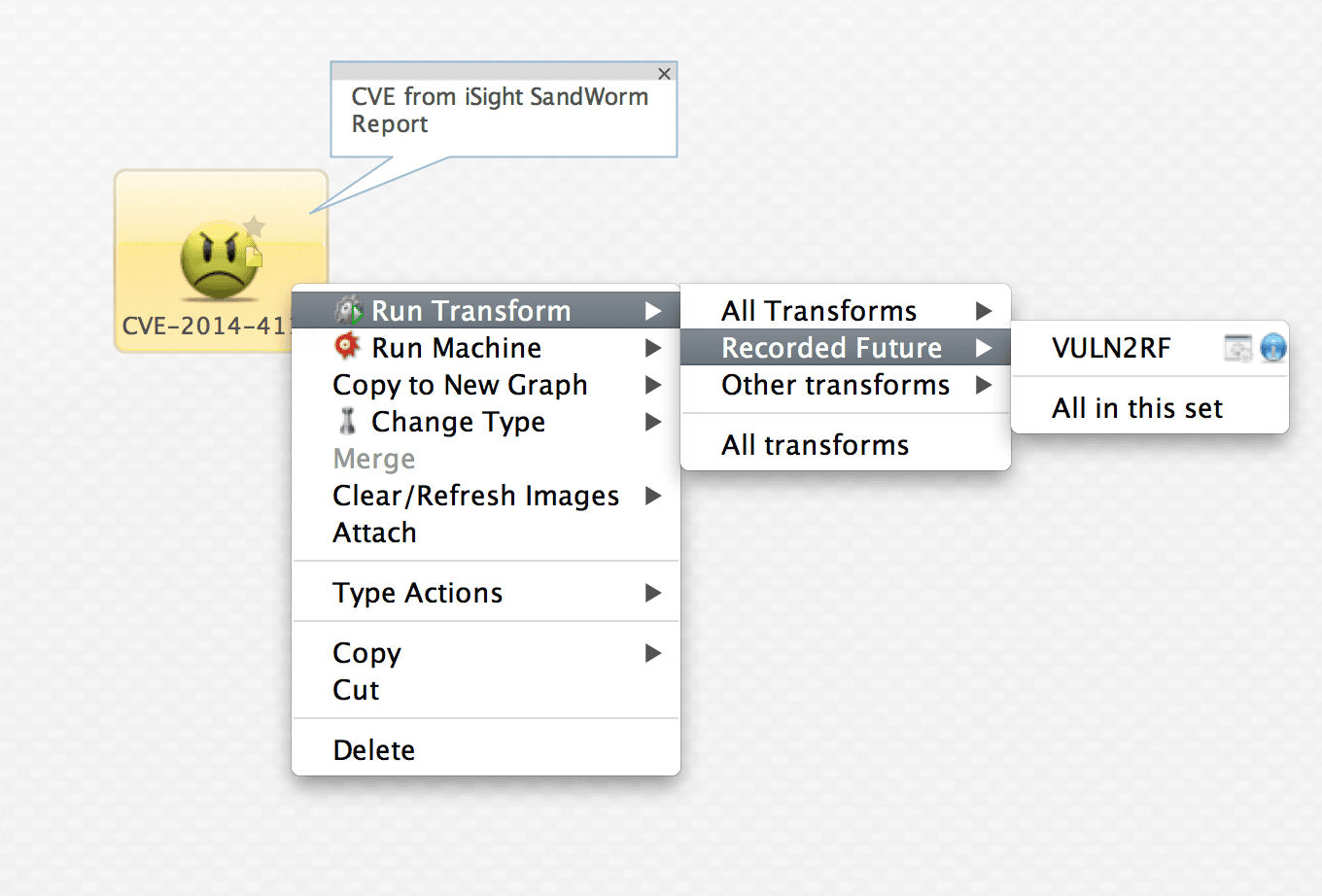Click the Change Type icon
The height and width of the screenshot is (896, 1322).
pos(347,421)
